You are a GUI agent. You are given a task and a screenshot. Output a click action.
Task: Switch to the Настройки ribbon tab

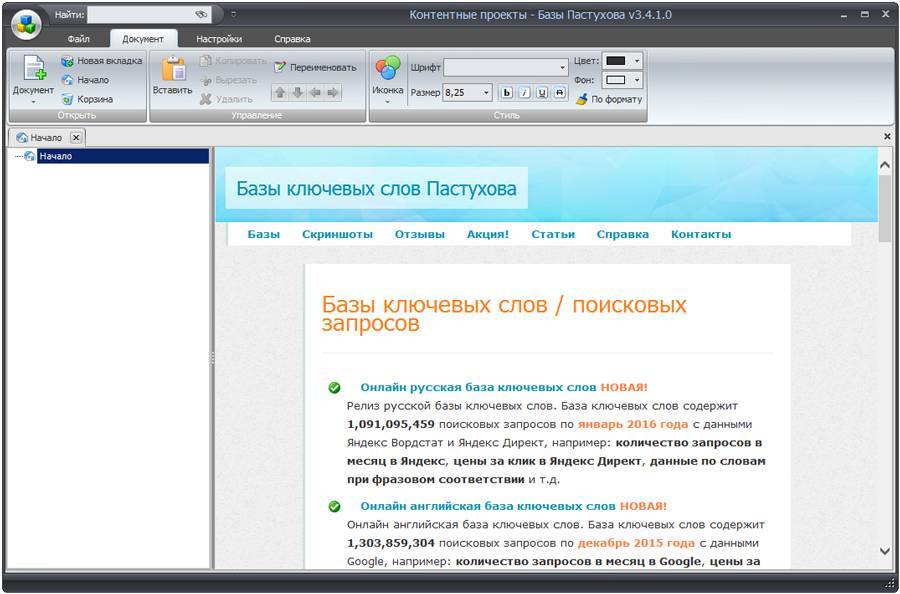219,39
